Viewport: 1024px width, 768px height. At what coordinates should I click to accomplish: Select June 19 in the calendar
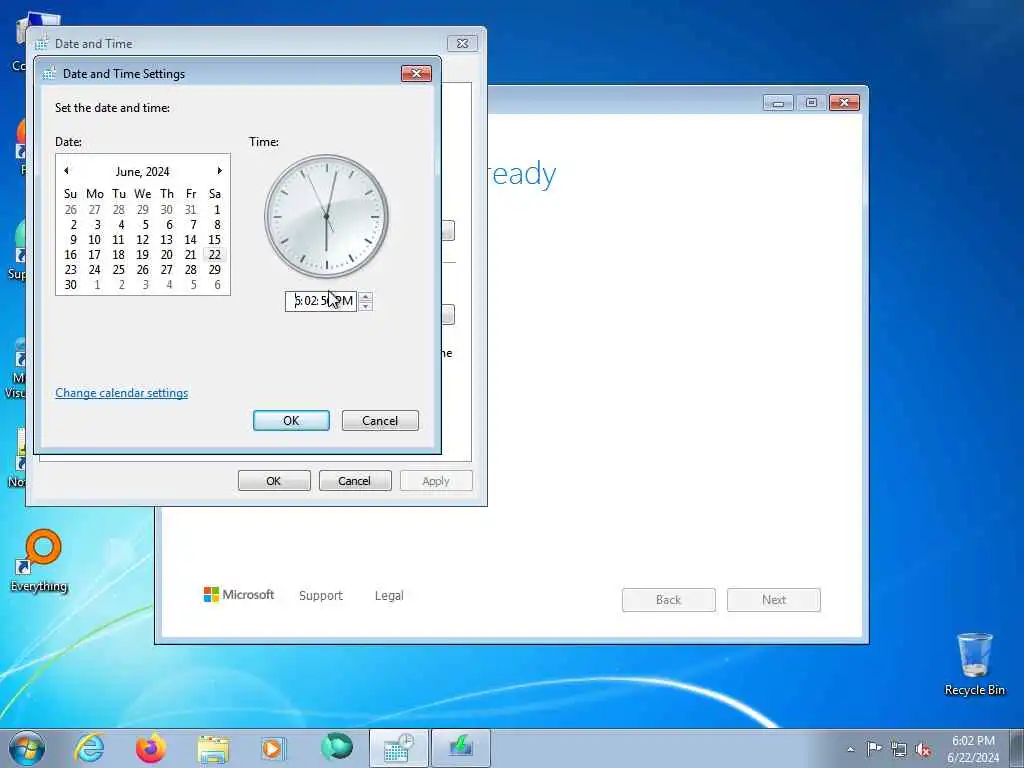tap(142, 255)
